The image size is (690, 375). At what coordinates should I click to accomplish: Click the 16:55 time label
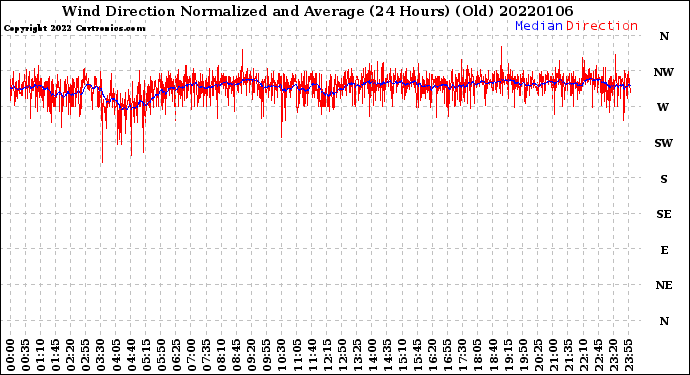448,355
